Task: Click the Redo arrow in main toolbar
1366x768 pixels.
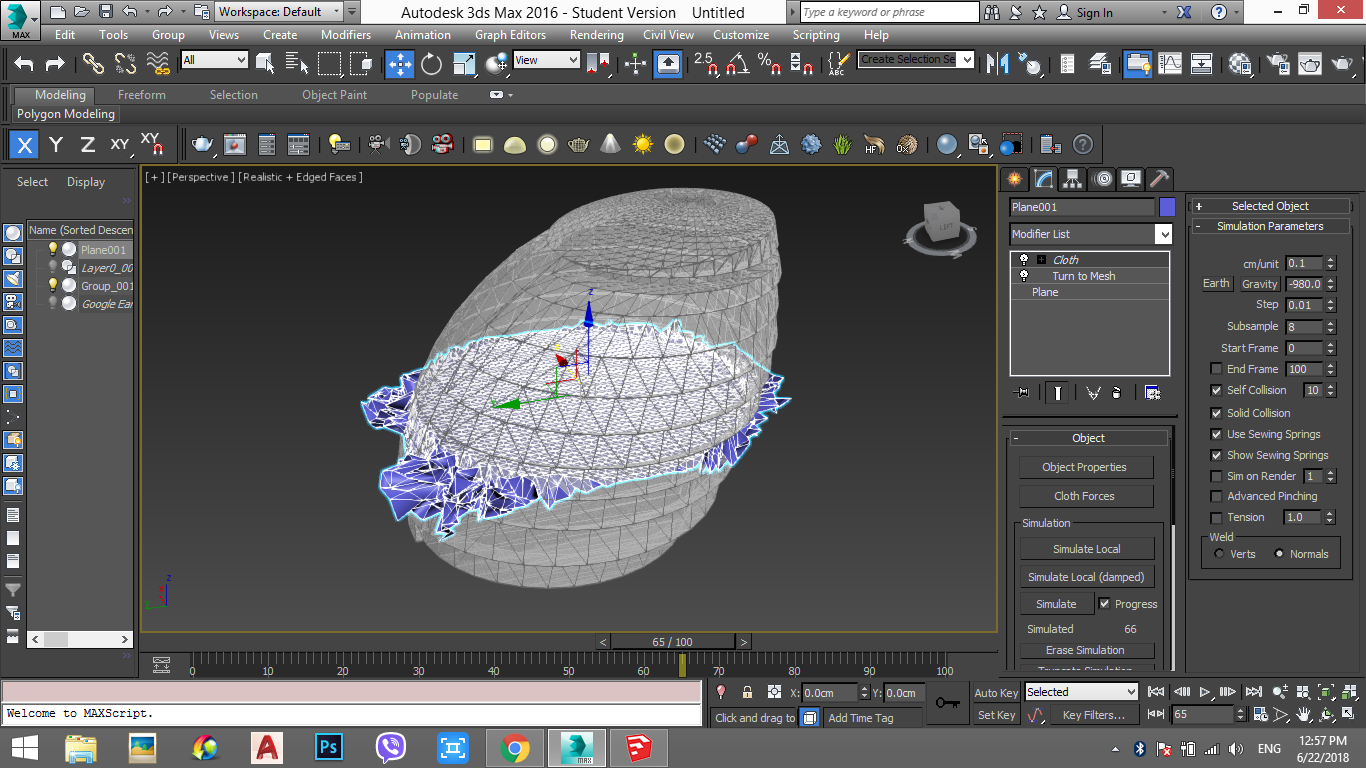Action: (55, 64)
